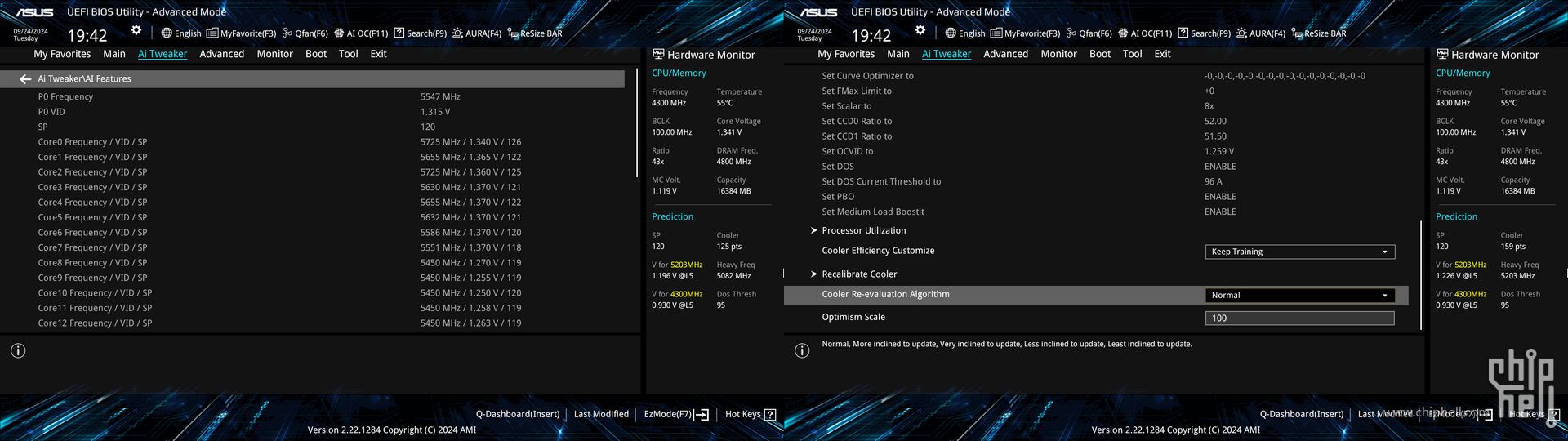This screenshot has width=1568, height=441.
Task: Expand Processor Utilization submenu
Action: pos(863,230)
